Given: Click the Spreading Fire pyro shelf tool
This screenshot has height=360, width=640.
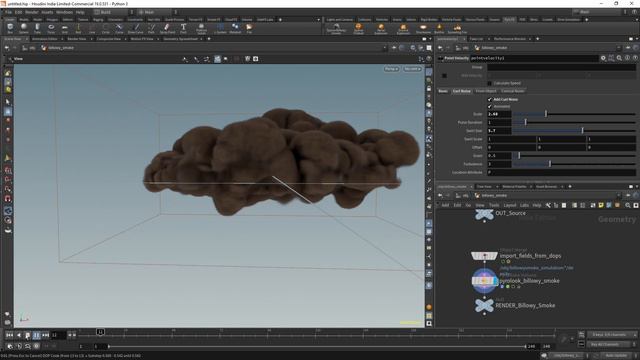Looking at the screenshot, I should click(x=457, y=29).
